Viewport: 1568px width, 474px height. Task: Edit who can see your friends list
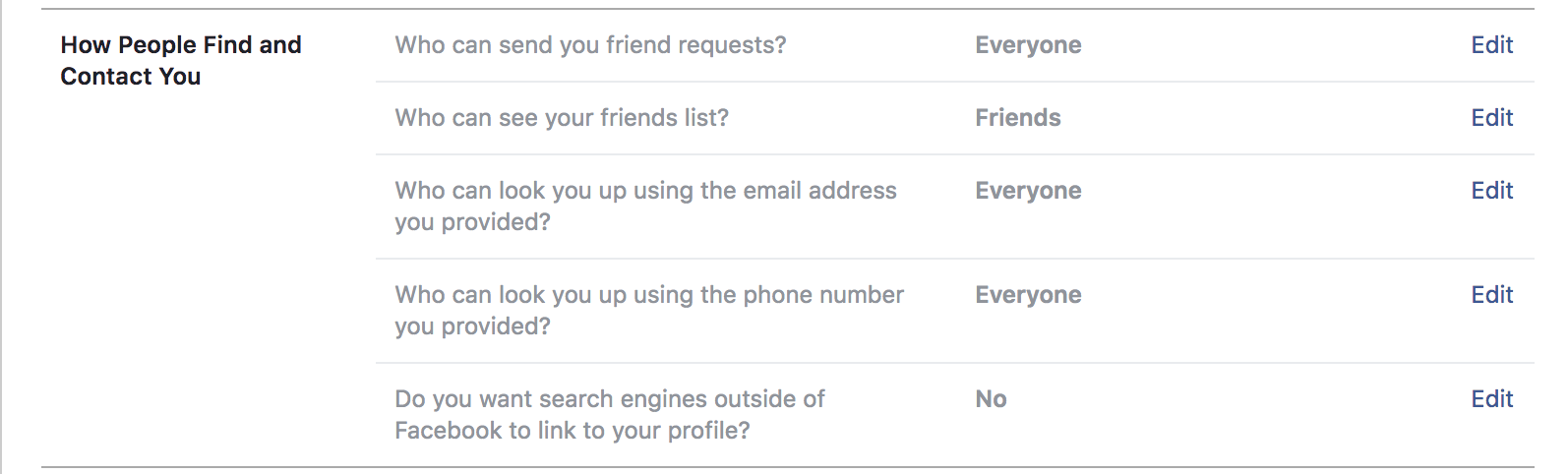(x=1491, y=118)
